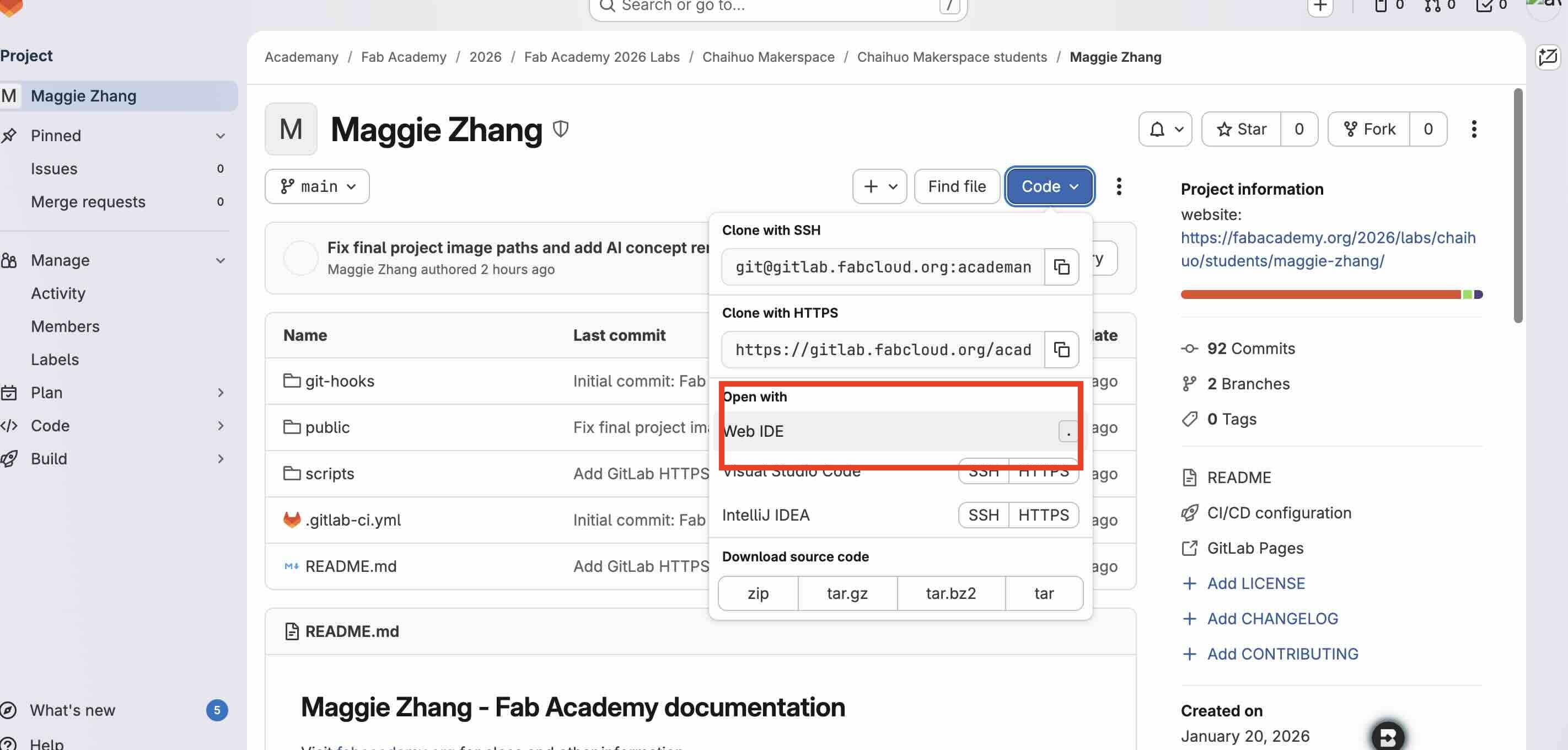1568x750 pixels.
Task: Collapse the Pinned sidebar section
Action: pos(220,135)
